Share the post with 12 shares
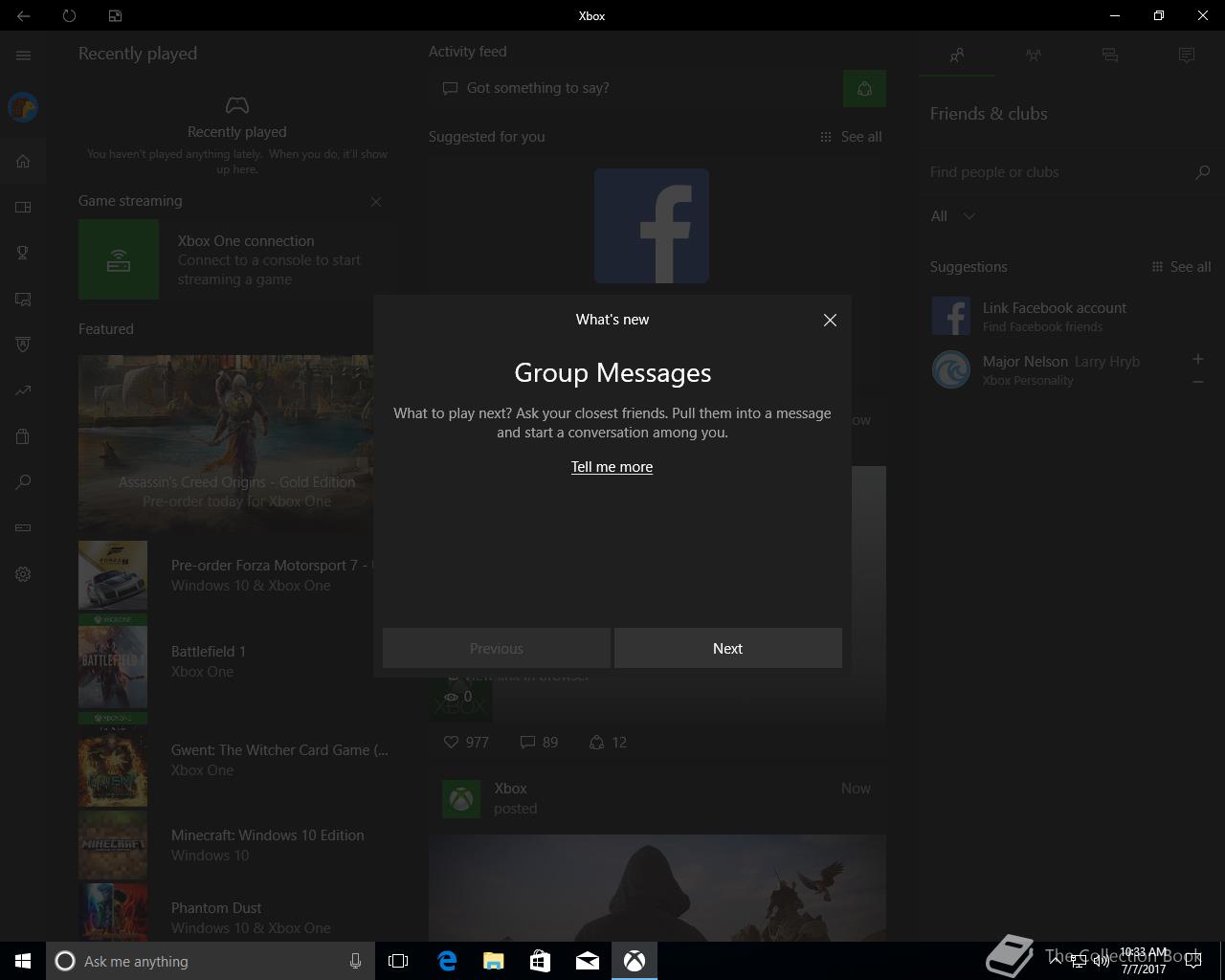Image resolution: width=1225 pixels, height=980 pixels. tap(608, 743)
